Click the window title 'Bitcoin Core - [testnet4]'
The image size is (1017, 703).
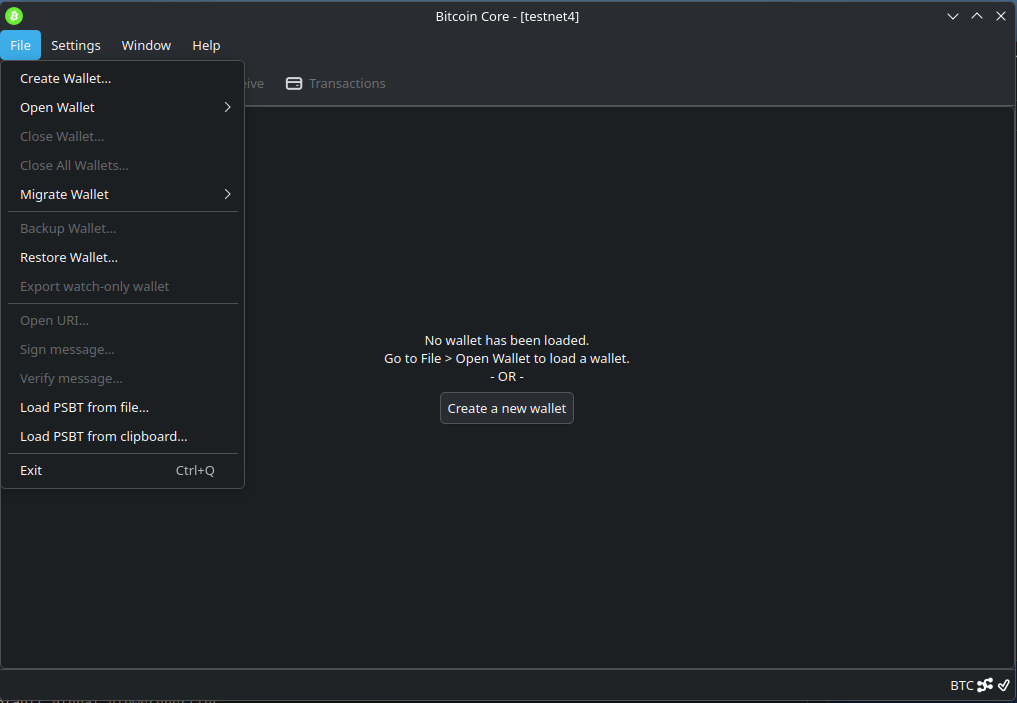pyautogui.click(x=507, y=16)
